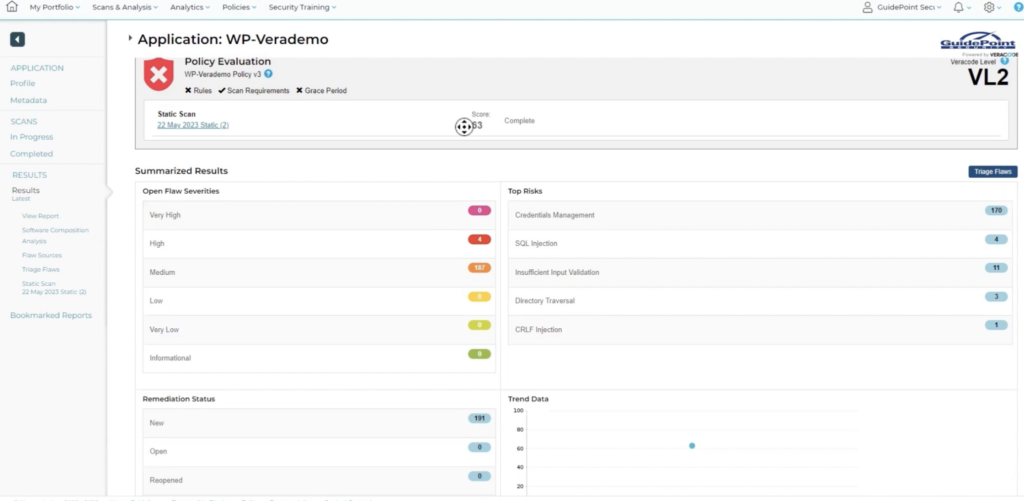This screenshot has height=501, width=1024.
Task: Open Software Composition Analysis link
Action: 56,236
